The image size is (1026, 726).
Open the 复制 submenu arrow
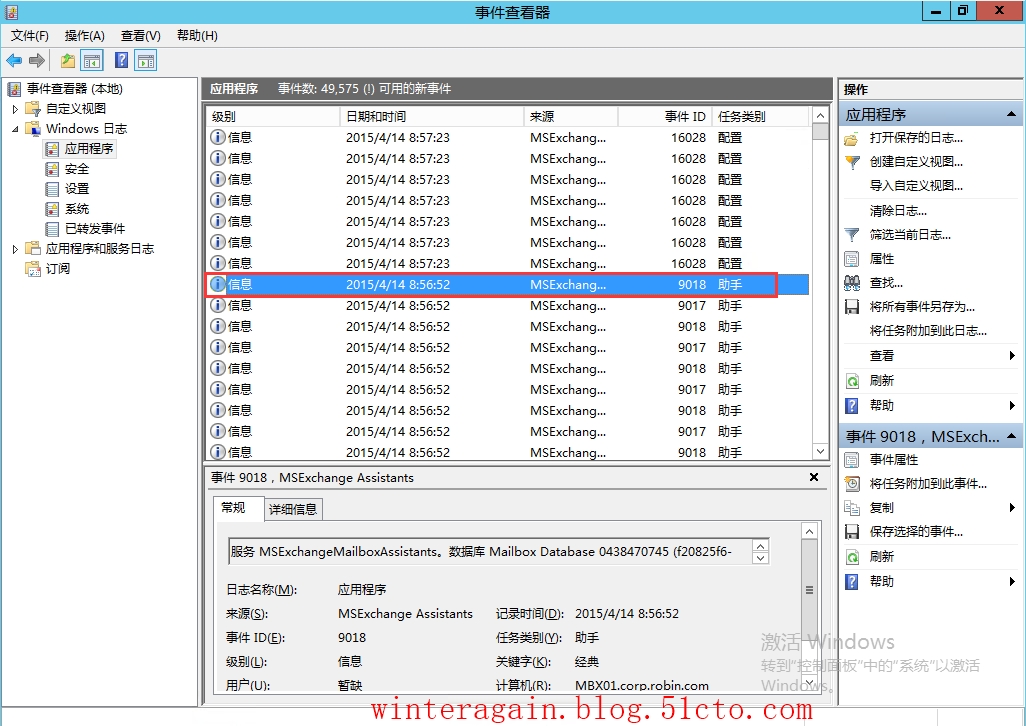point(1012,508)
